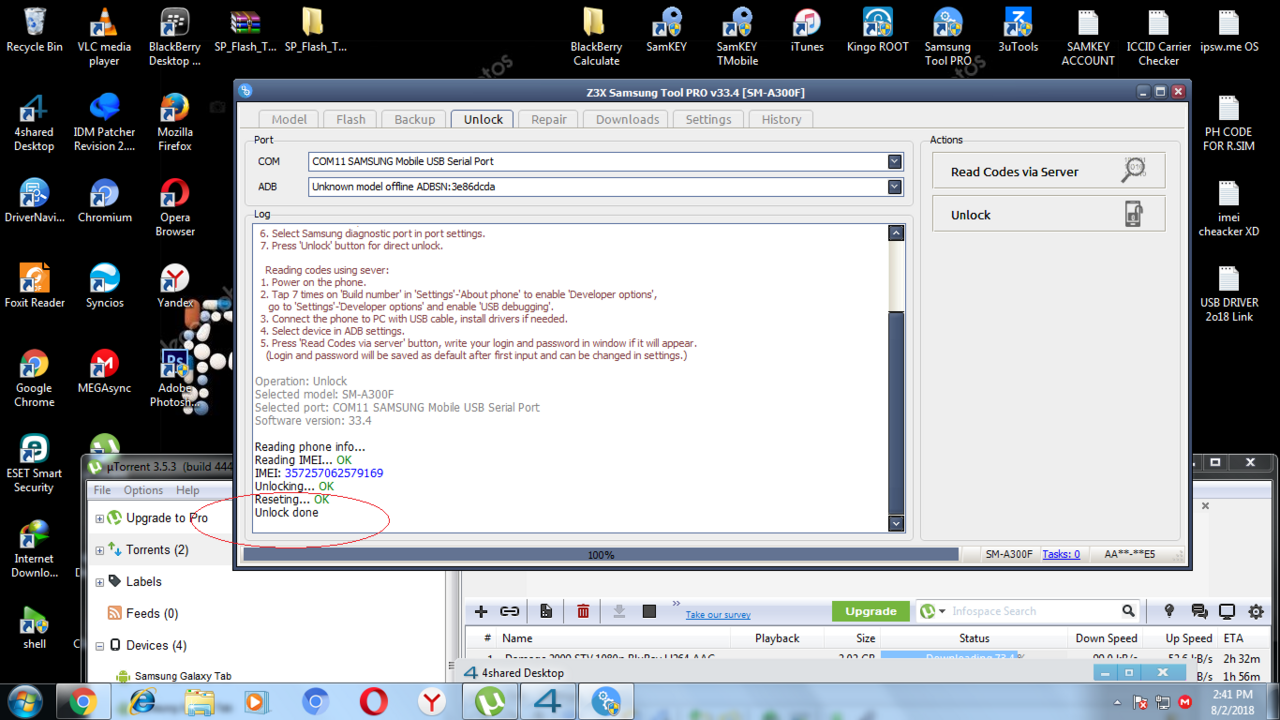Click the Unlock action button
Screen dimensions: 1280x720
[1049, 214]
